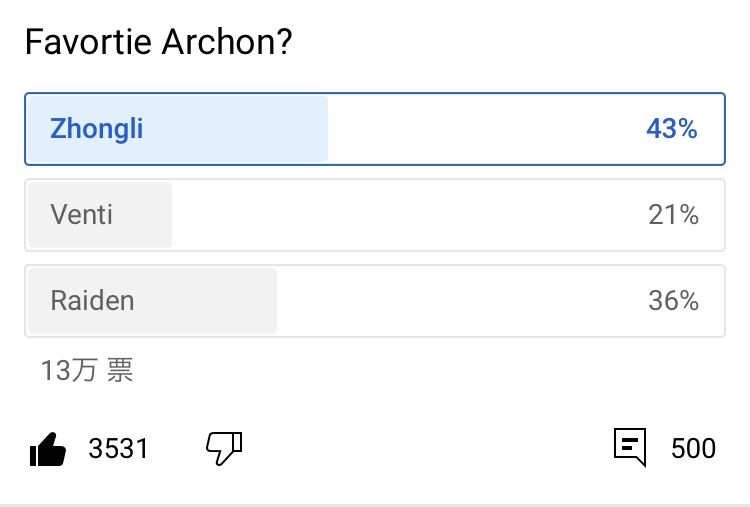Choose the Raiden option label

[x=92, y=300]
